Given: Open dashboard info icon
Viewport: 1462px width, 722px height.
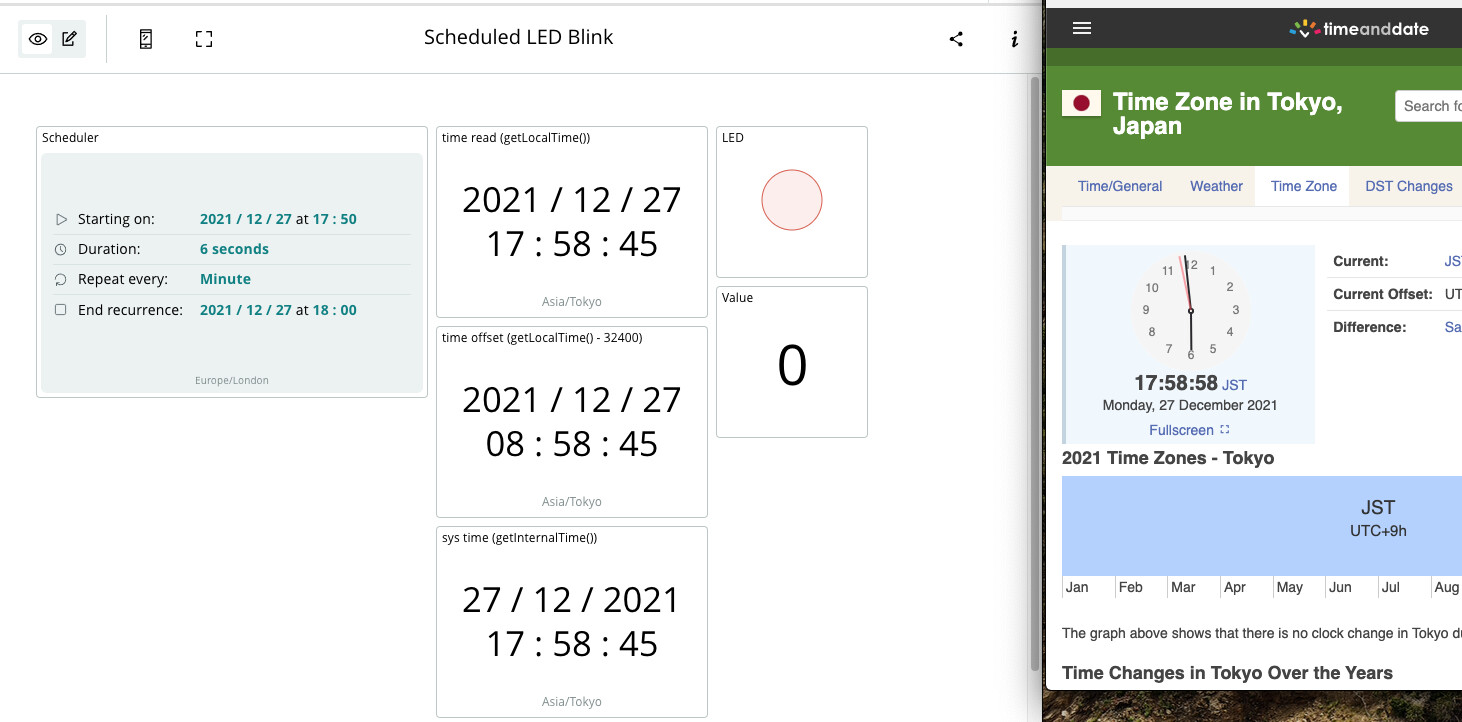Looking at the screenshot, I should click(1015, 39).
